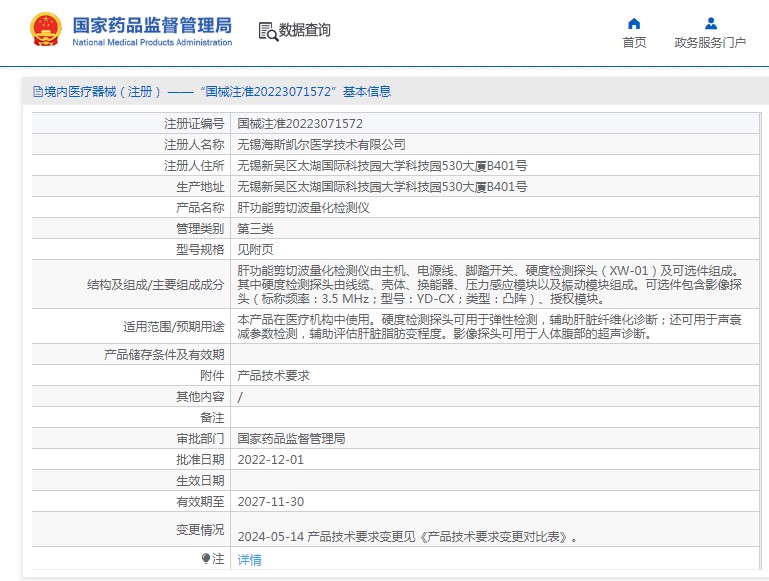The width and height of the screenshot is (769, 581).
Task: Go to 首页 in the top navigation
Action: [634, 43]
